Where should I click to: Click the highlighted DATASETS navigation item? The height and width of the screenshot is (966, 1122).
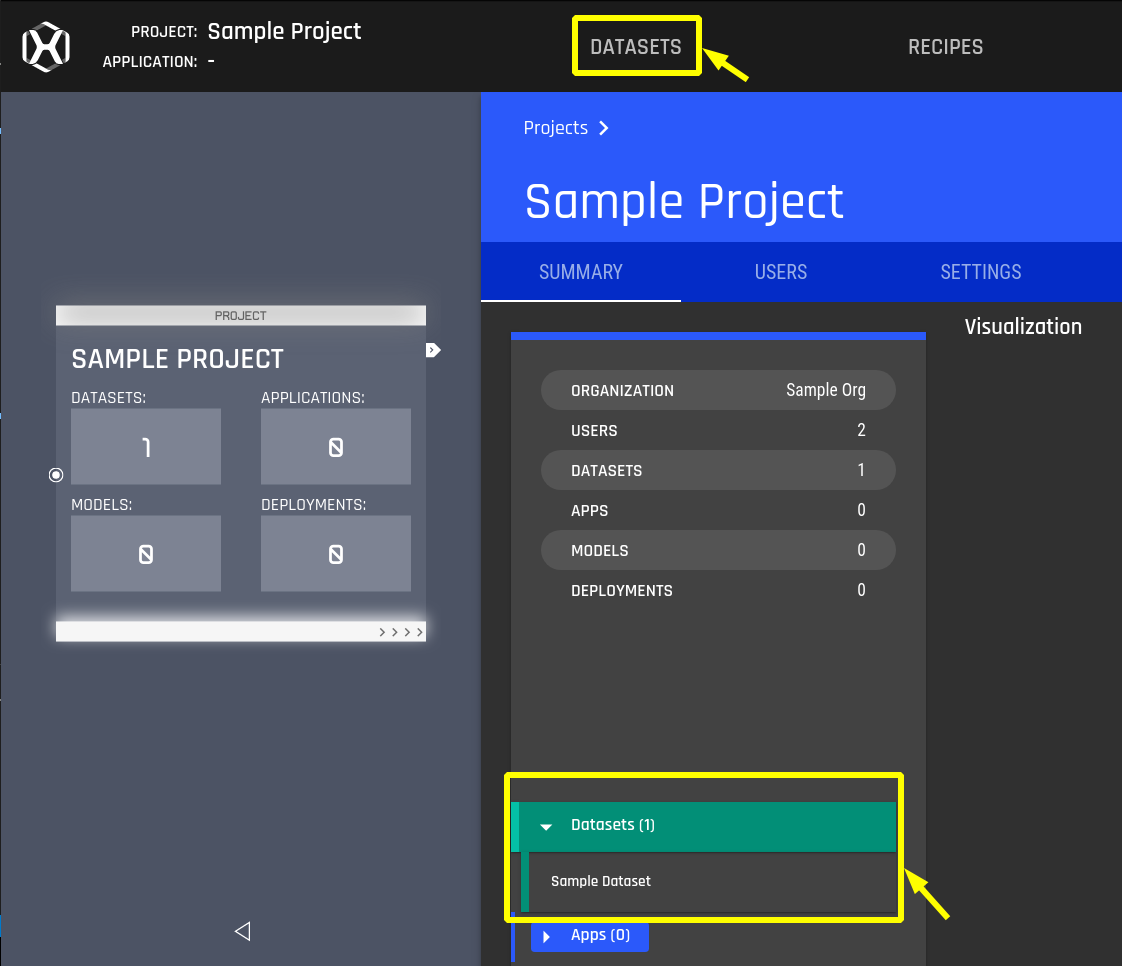click(x=636, y=45)
